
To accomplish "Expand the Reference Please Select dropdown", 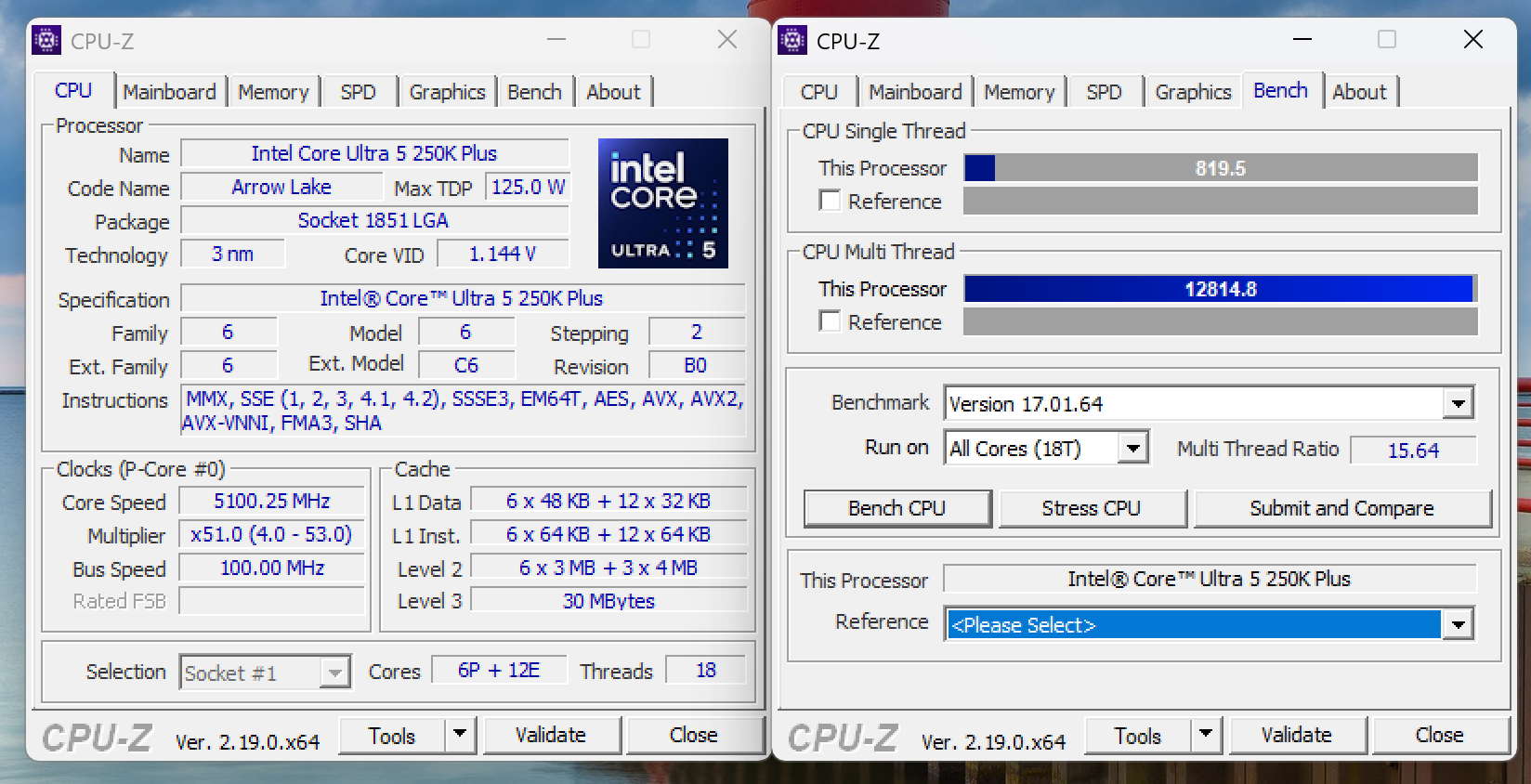I will [1458, 624].
